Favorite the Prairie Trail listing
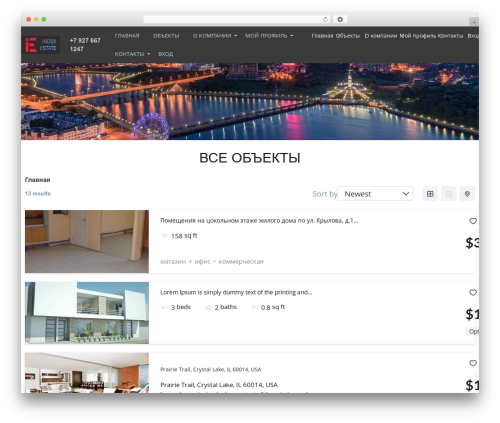 pyautogui.click(x=473, y=363)
